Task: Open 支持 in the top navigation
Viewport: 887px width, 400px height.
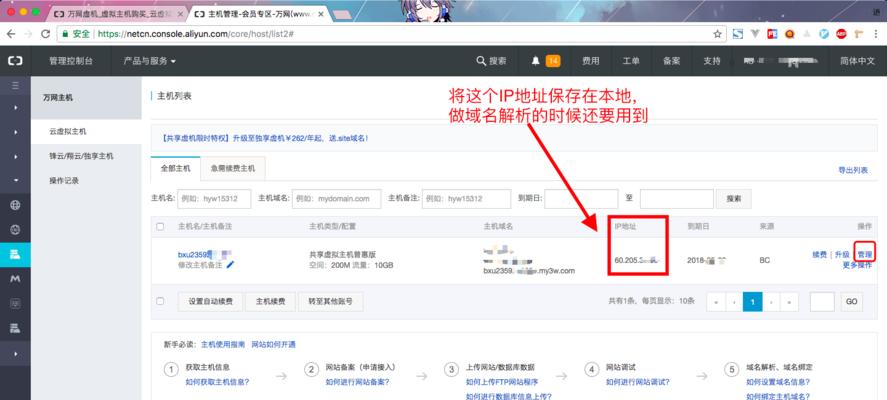Action: pyautogui.click(x=712, y=61)
